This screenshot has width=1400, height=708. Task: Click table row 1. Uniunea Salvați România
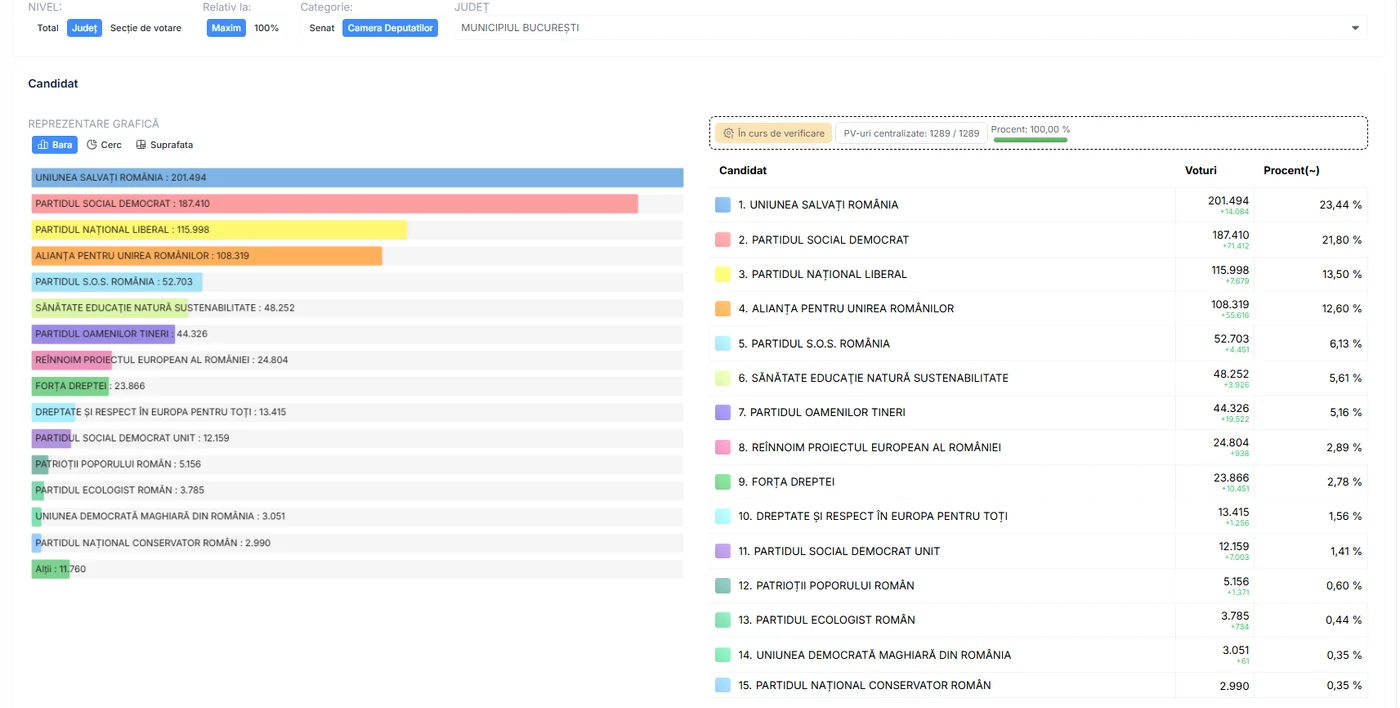tap(1038, 205)
